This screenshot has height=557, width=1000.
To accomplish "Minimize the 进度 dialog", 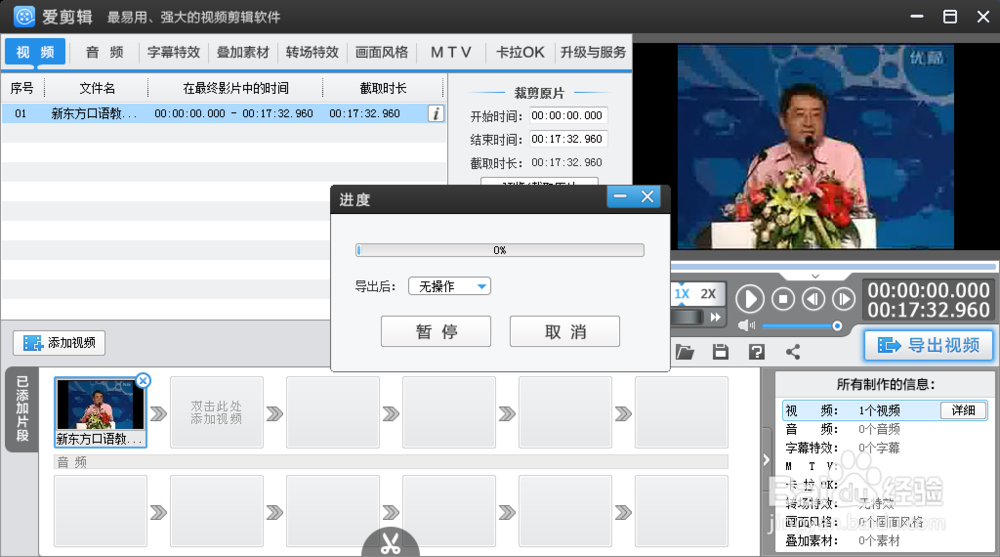I will tap(620, 197).
